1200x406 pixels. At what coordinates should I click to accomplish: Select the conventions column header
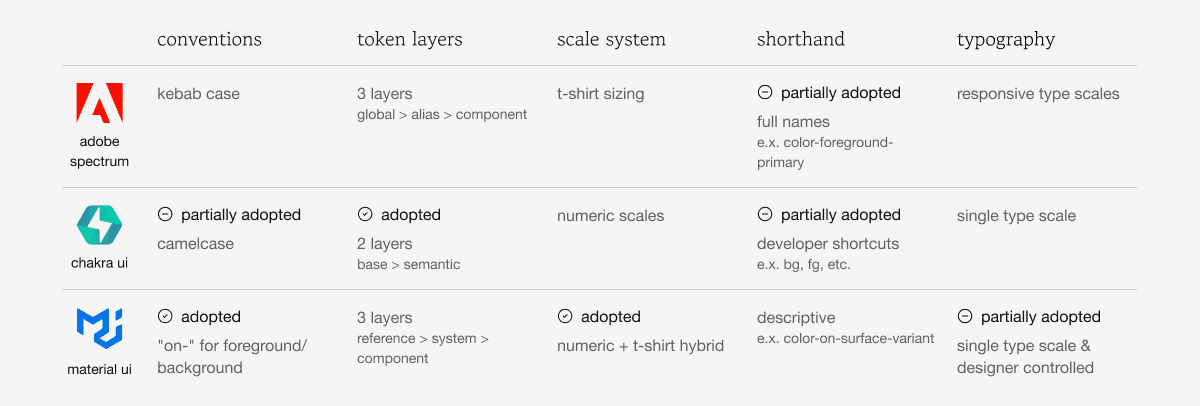click(209, 40)
